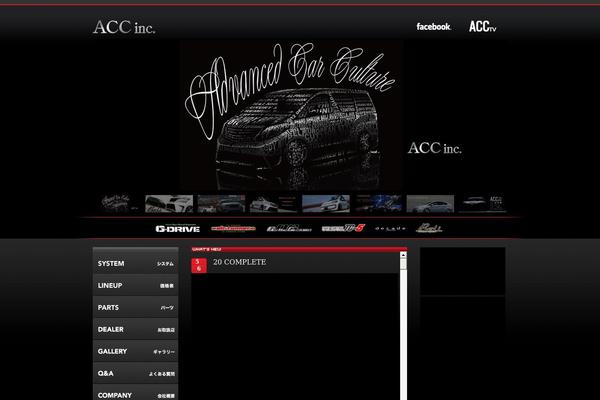
Task: Click the news list scrollbar up arrow
Action: pyautogui.click(x=403, y=255)
